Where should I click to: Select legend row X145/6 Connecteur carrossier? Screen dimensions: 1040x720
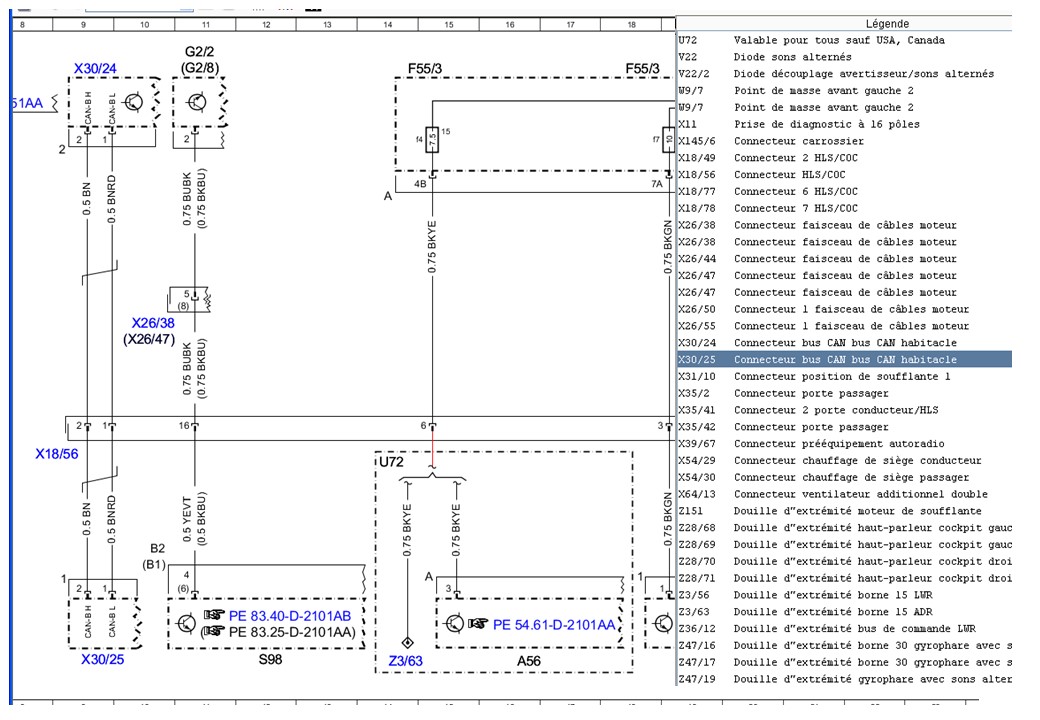coord(844,141)
